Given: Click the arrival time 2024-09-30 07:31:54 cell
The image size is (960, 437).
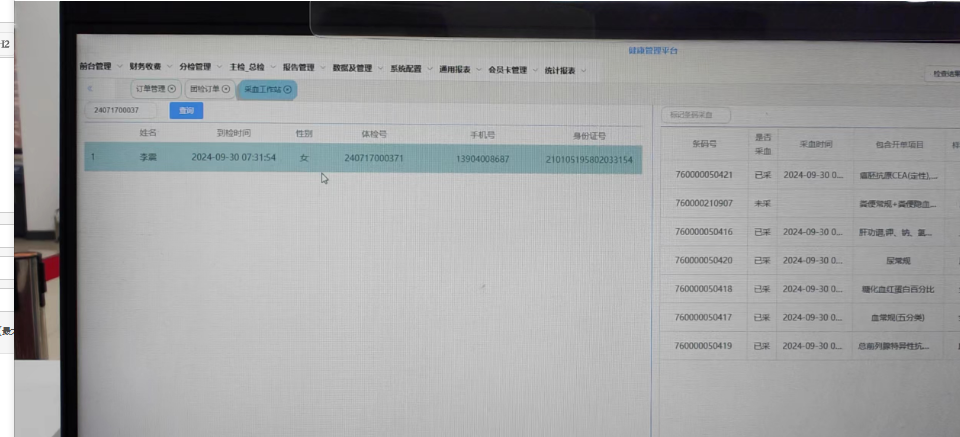Looking at the screenshot, I should pos(233,157).
